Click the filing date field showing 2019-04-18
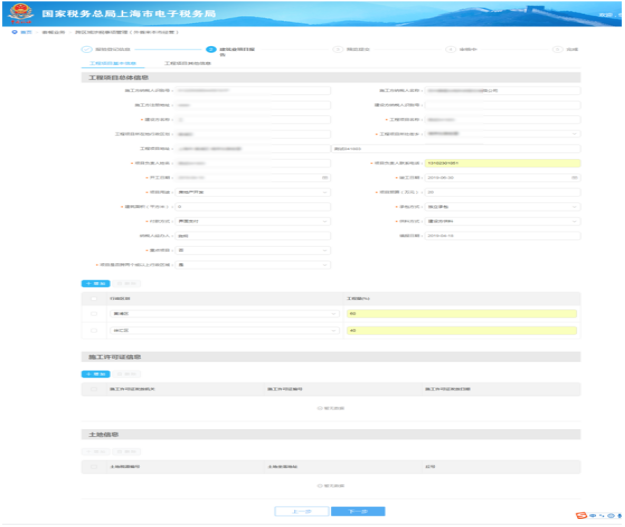 click(x=502, y=236)
